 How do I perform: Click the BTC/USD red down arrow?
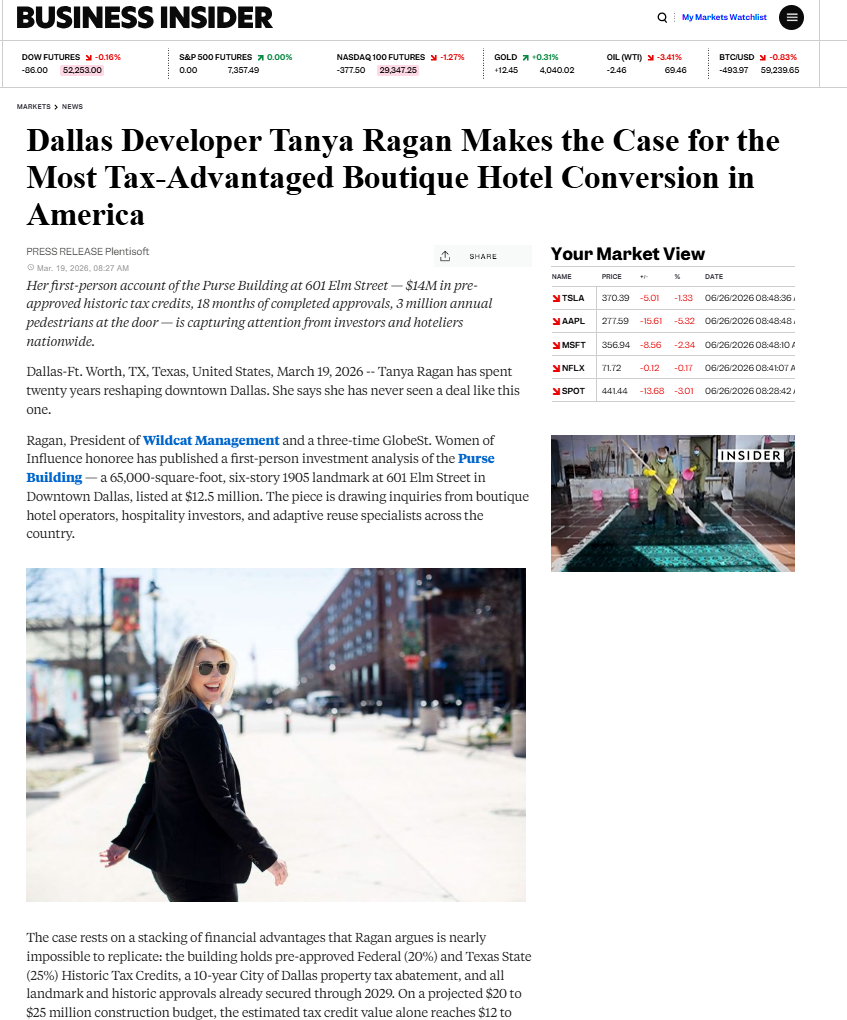(x=762, y=58)
